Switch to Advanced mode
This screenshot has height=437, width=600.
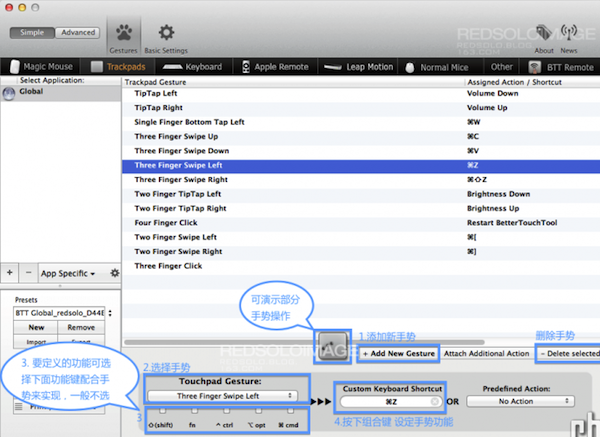tap(78, 33)
